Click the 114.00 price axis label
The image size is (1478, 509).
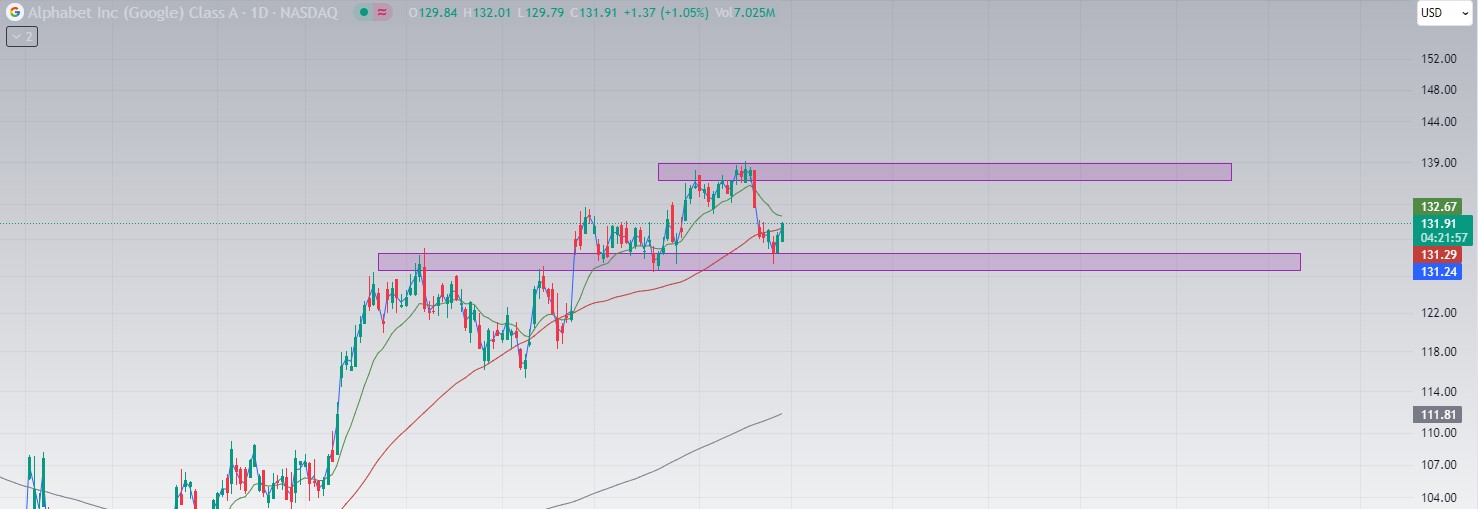pos(1437,392)
